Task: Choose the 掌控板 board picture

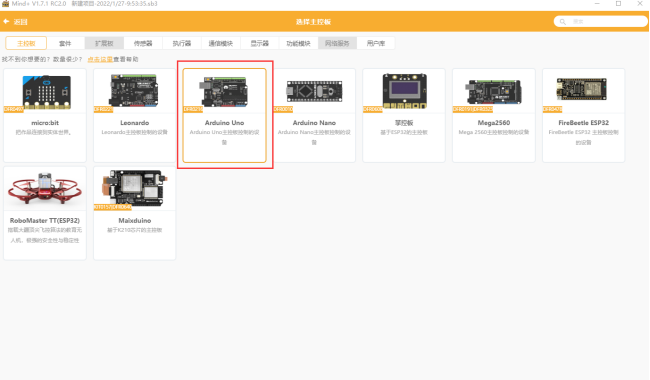Action: [x=404, y=91]
